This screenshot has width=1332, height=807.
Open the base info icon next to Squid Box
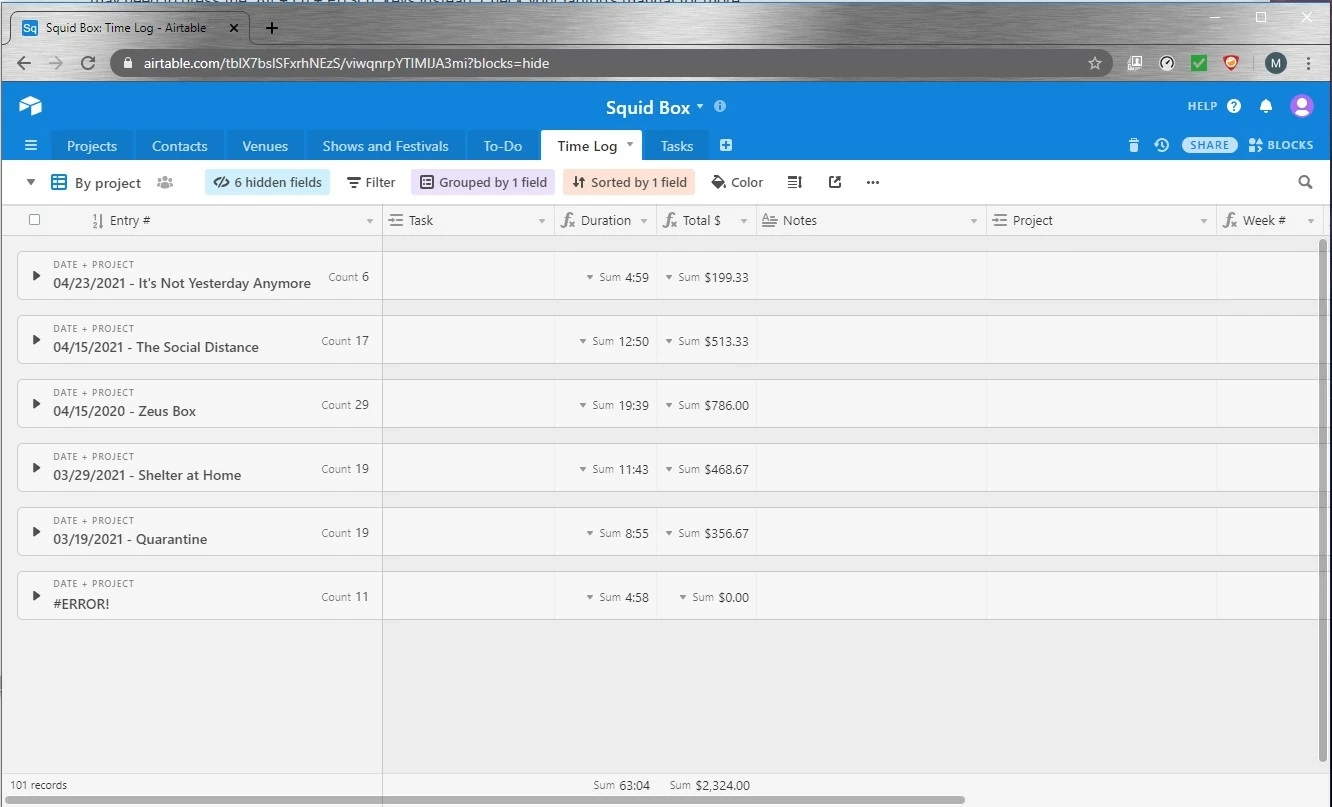tap(720, 106)
